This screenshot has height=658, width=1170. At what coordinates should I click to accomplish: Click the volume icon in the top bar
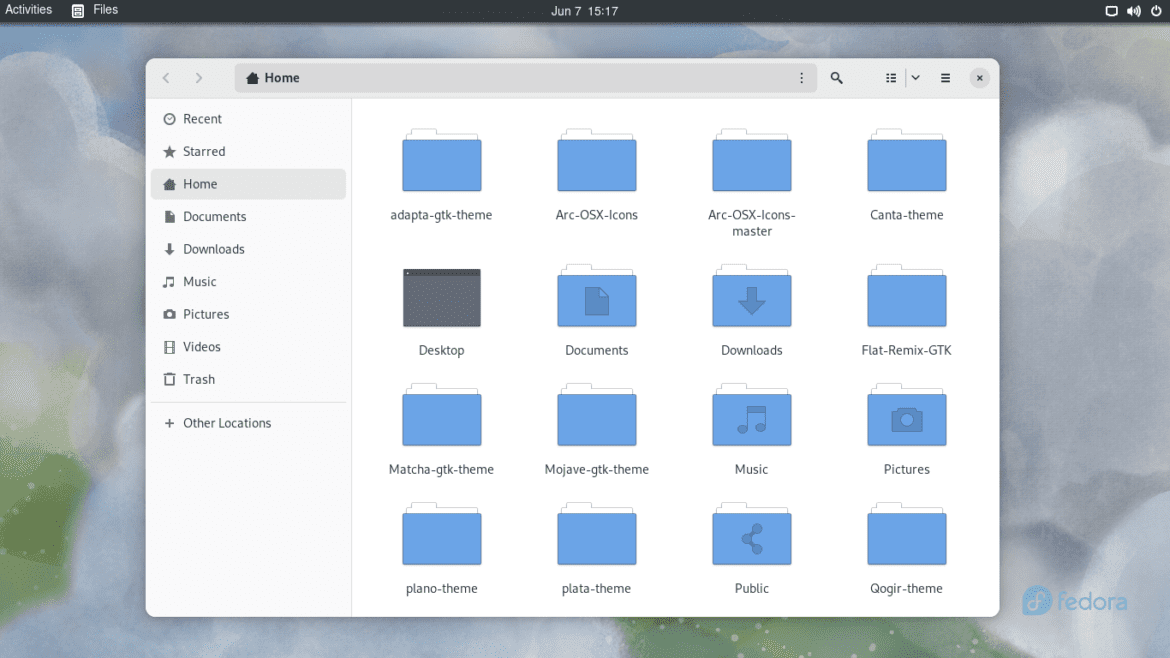click(1133, 11)
